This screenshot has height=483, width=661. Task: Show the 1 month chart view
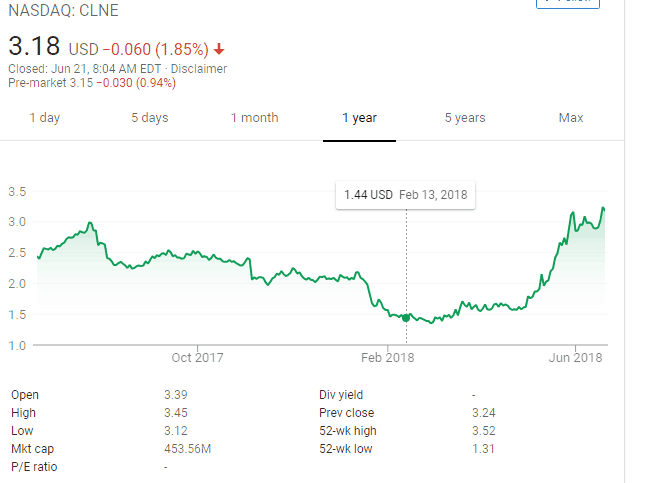(254, 118)
